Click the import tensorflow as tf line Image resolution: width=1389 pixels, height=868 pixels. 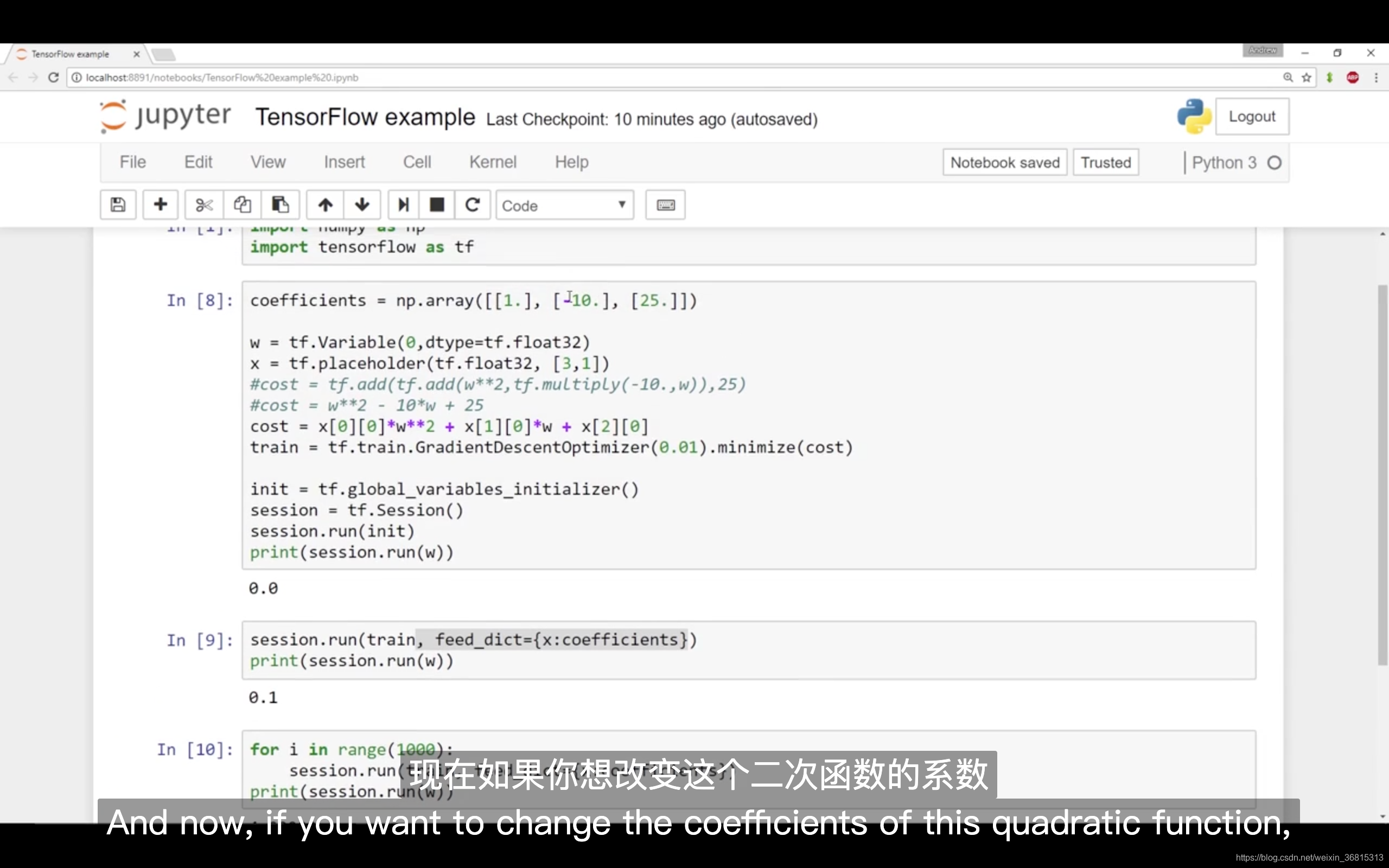[361, 247]
